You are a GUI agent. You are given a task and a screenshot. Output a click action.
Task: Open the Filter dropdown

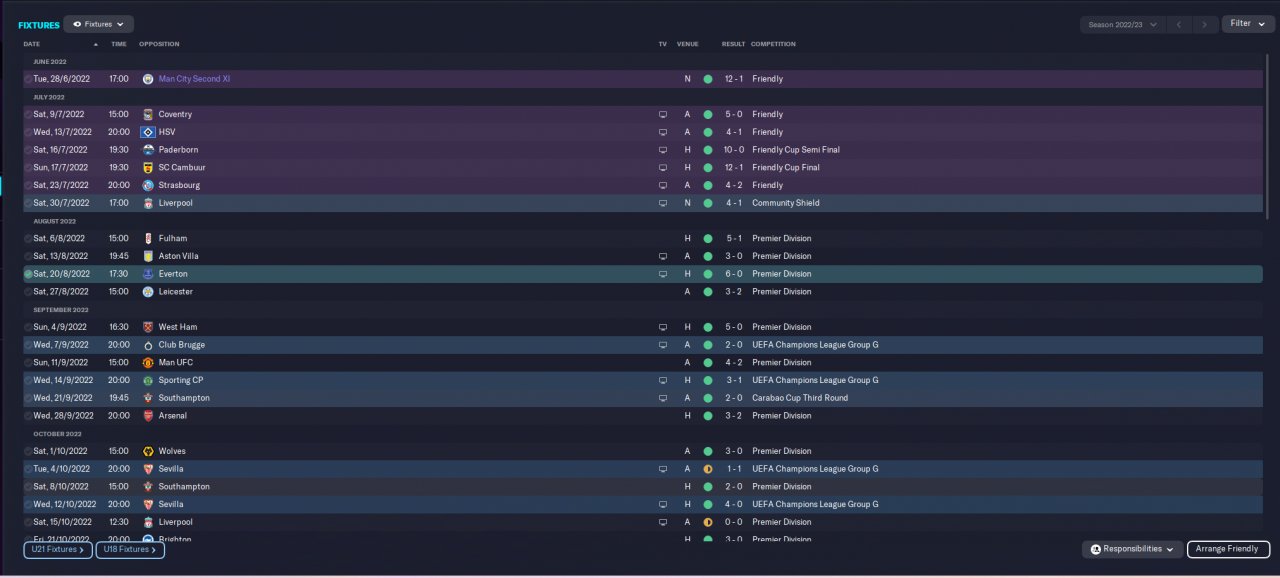click(x=1247, y=24)
